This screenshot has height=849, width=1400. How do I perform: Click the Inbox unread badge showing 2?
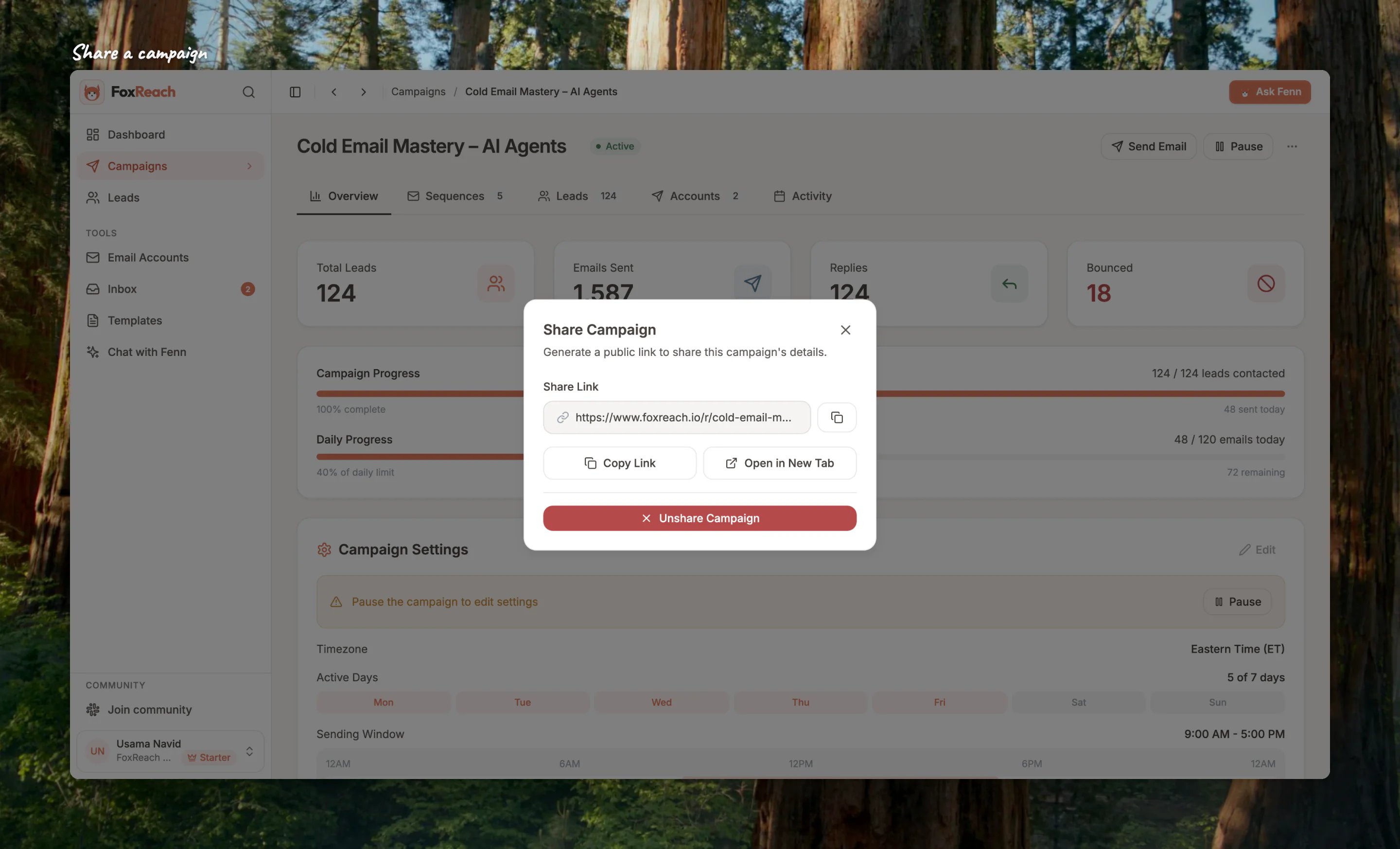(x=248, y=289)
